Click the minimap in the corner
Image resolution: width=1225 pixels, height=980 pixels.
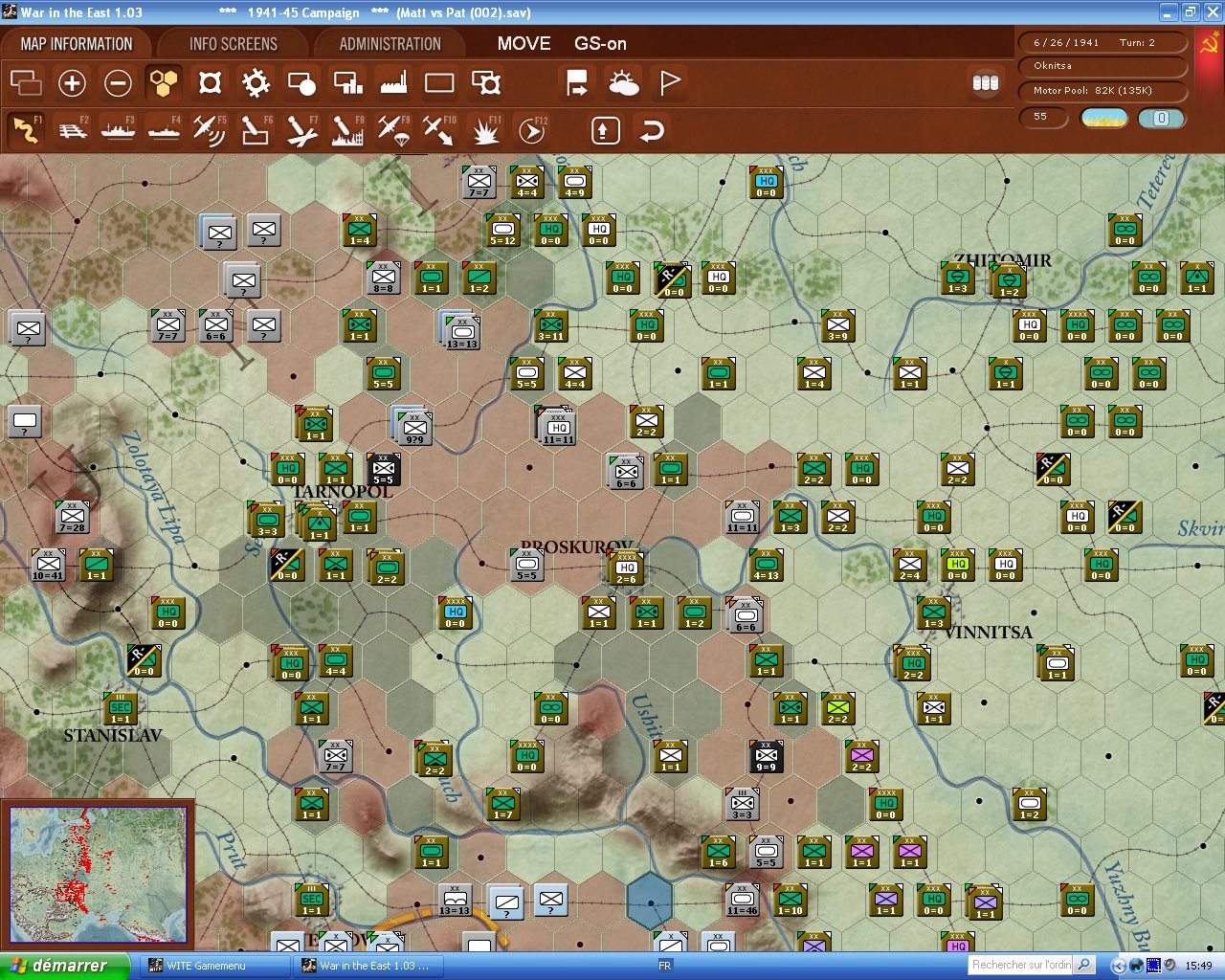click(x=98, y=875)
